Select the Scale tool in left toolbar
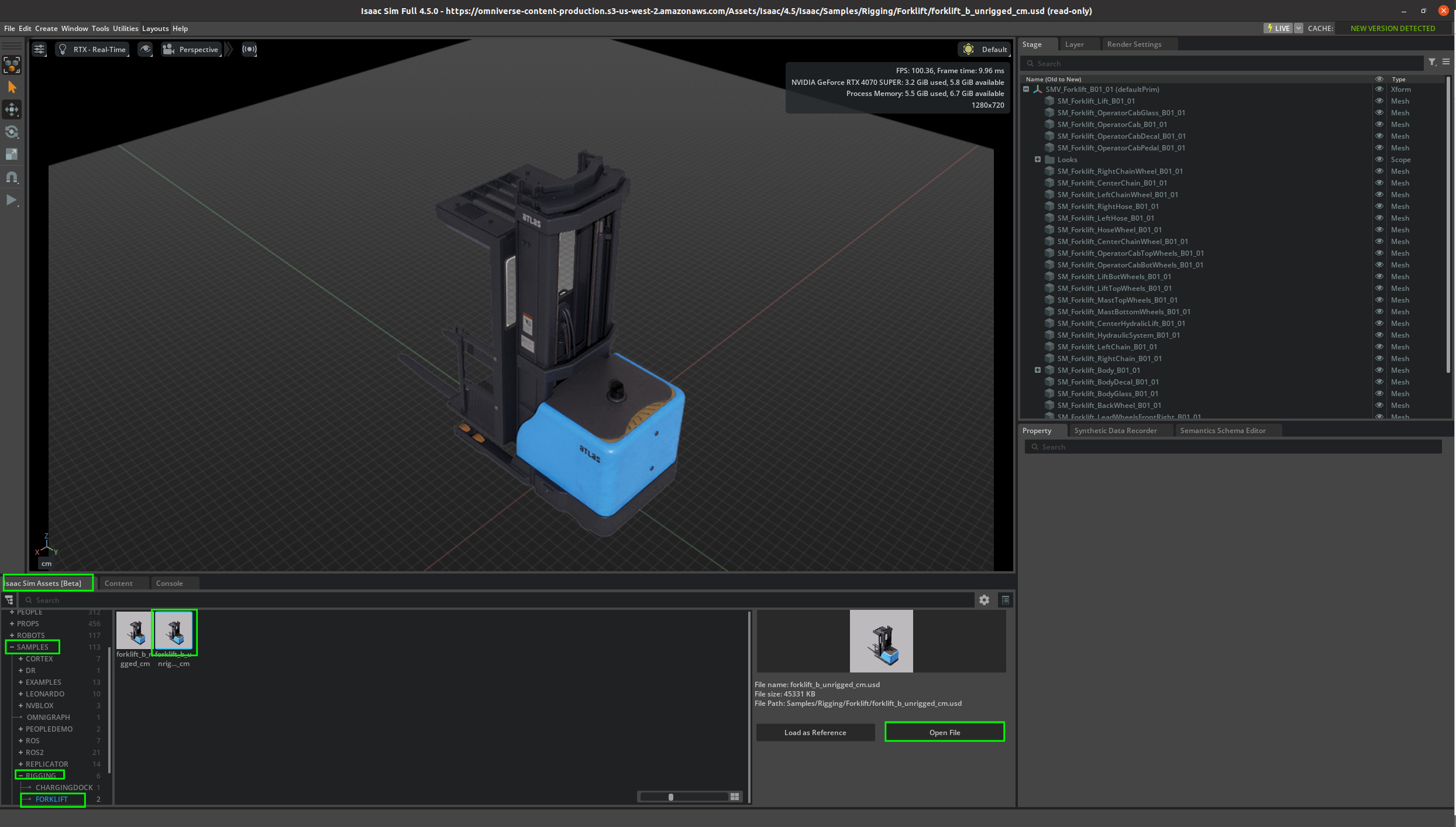 tap(12, 154)
